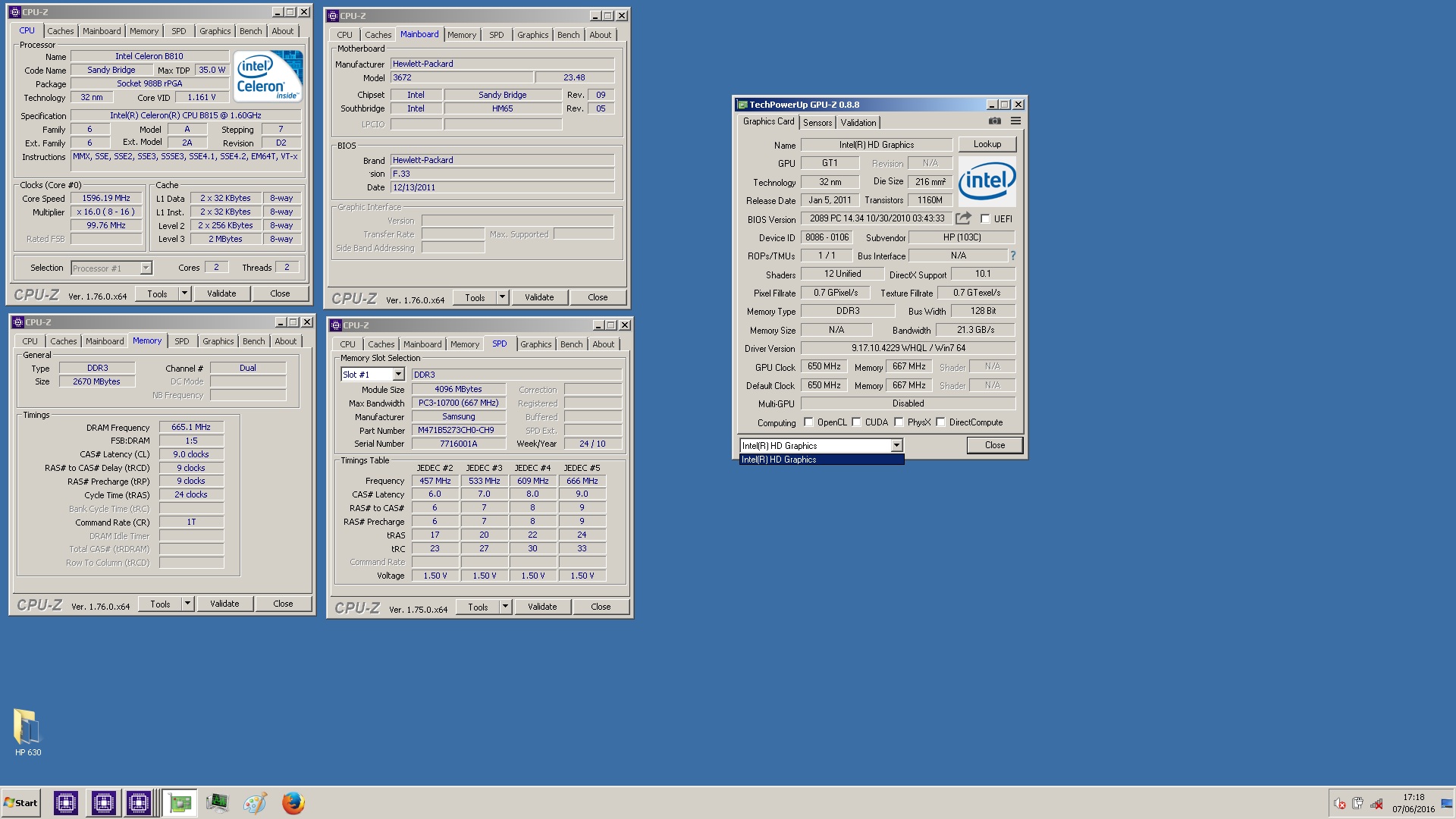Expand Tools arrow in CPU-Z CPU window
Viewport: 1456px width, 819px height.
point(184,293)
